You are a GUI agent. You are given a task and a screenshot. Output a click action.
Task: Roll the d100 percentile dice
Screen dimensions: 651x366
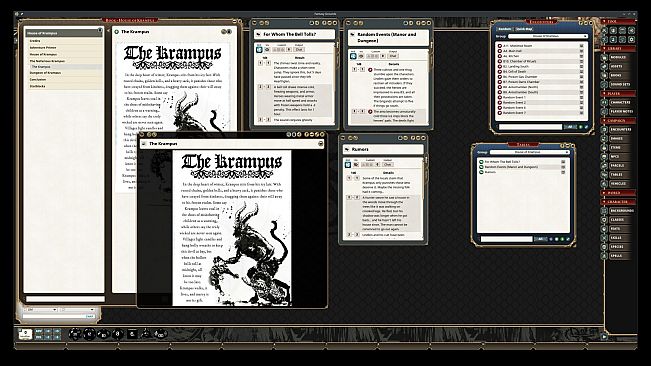pos(161,334)
